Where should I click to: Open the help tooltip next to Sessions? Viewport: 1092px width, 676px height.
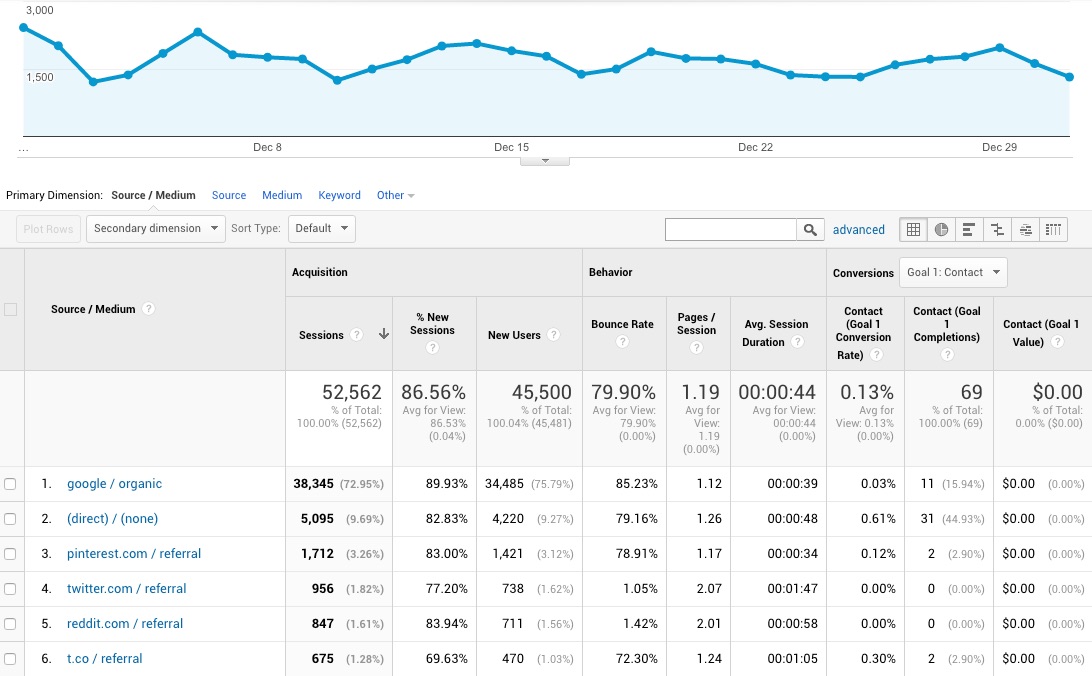[x=357, y=333]
